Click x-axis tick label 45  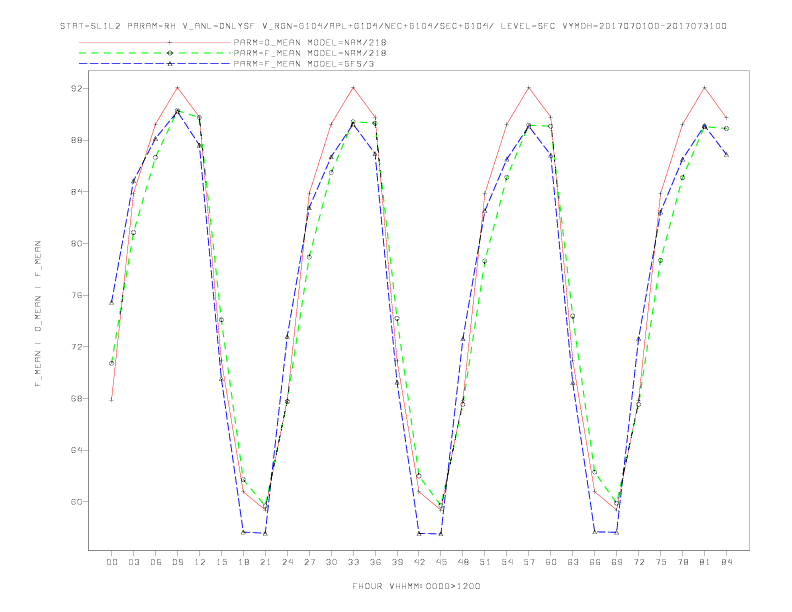441,562
